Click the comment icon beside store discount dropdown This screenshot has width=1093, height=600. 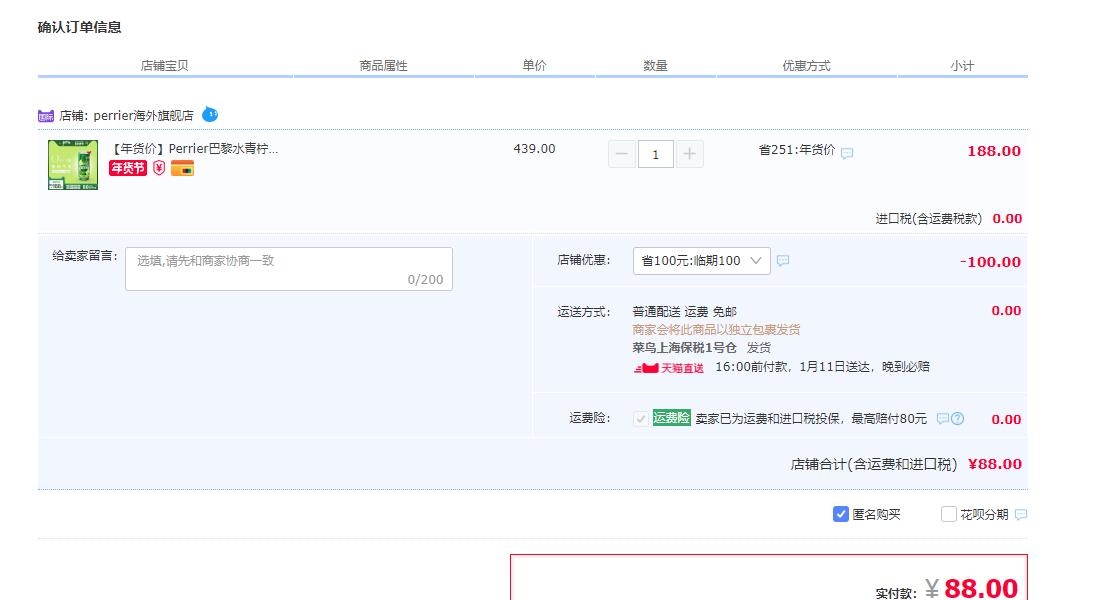(783, 261)
